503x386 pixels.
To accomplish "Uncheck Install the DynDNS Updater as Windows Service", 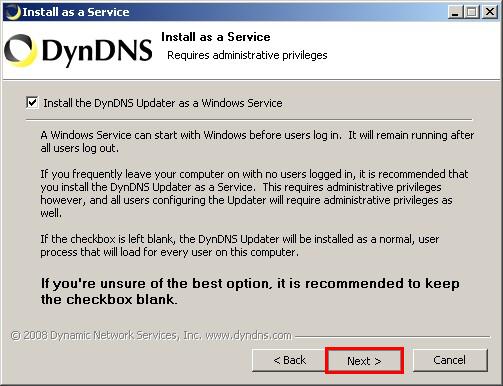I will [32, 102].
